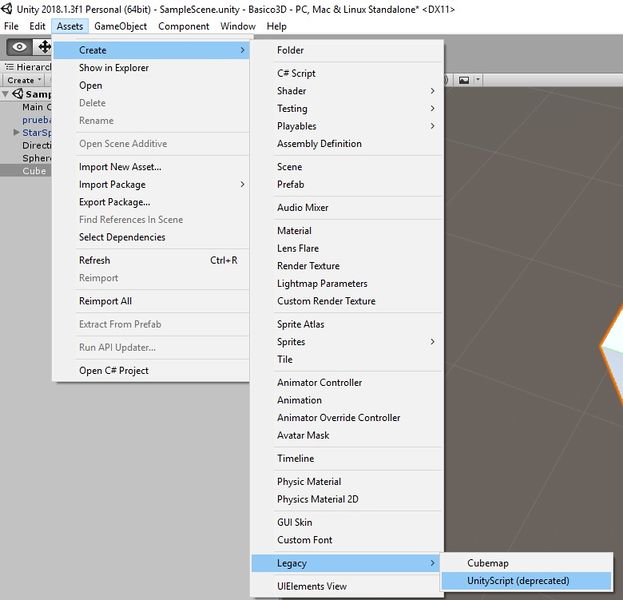
Task: Open the Hierarchy Create dropdown
Action: [x=24, y=80]
